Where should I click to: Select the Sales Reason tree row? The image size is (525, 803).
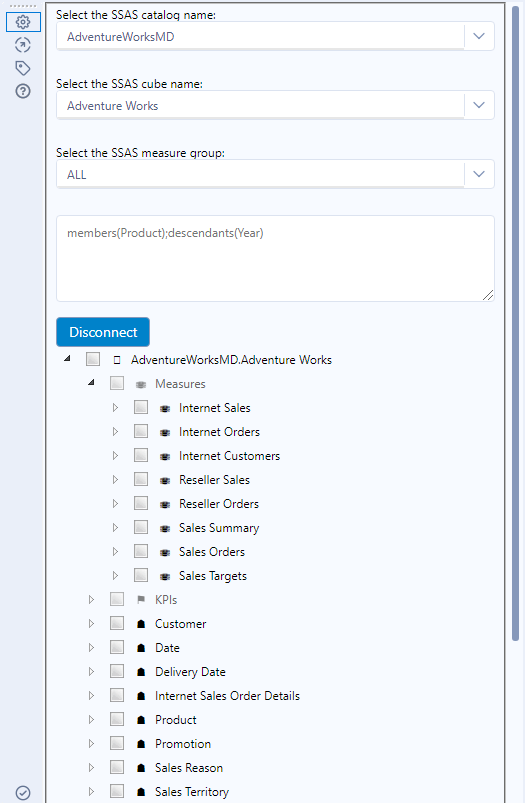(x=189, y=768)
